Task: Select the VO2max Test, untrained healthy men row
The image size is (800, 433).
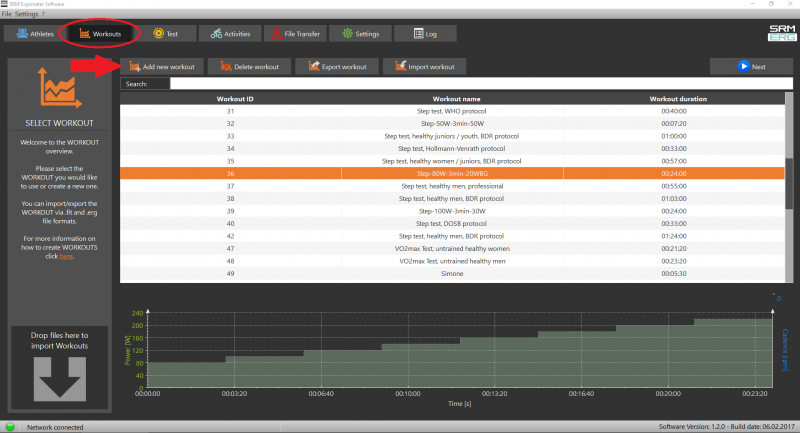Action: tap(452, 260)
